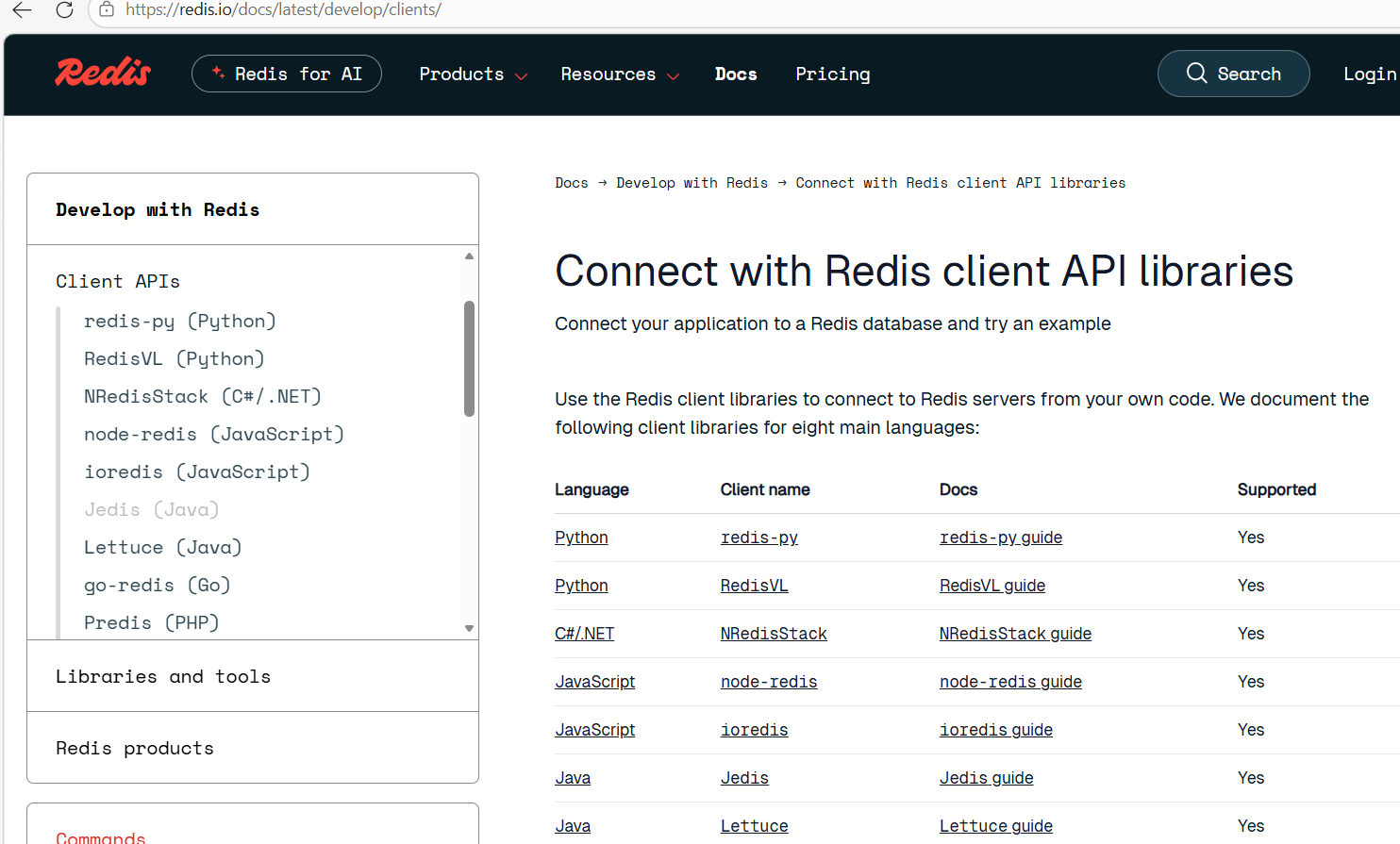Viewport: 1400px width, 844px height.
Task: Open Predis (PHP) sidebar entry
Action: click(x=152, y=622)
